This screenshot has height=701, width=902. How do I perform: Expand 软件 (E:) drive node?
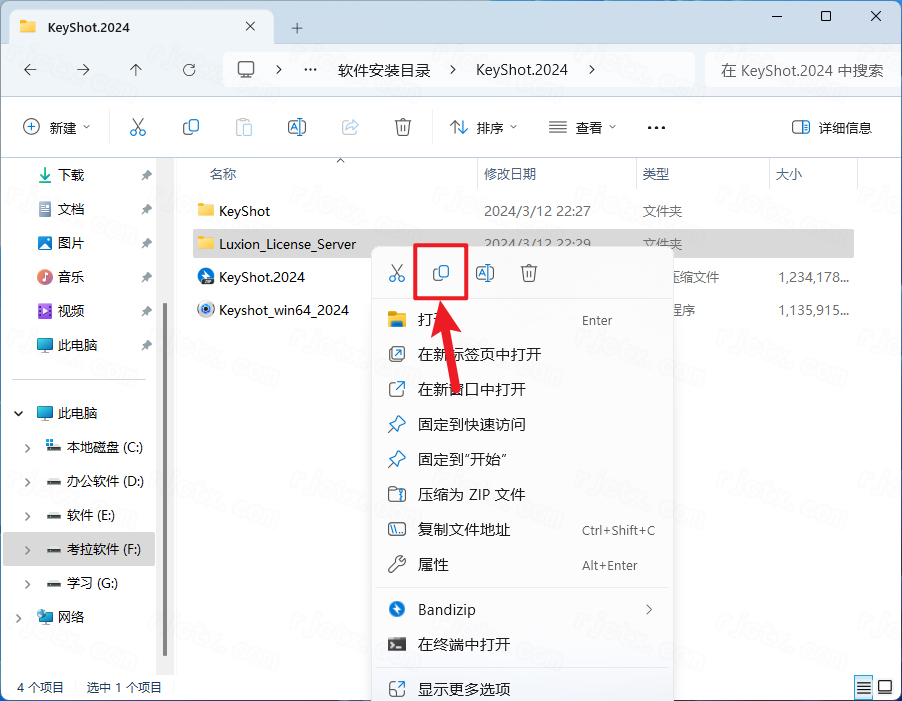[27, 516]
